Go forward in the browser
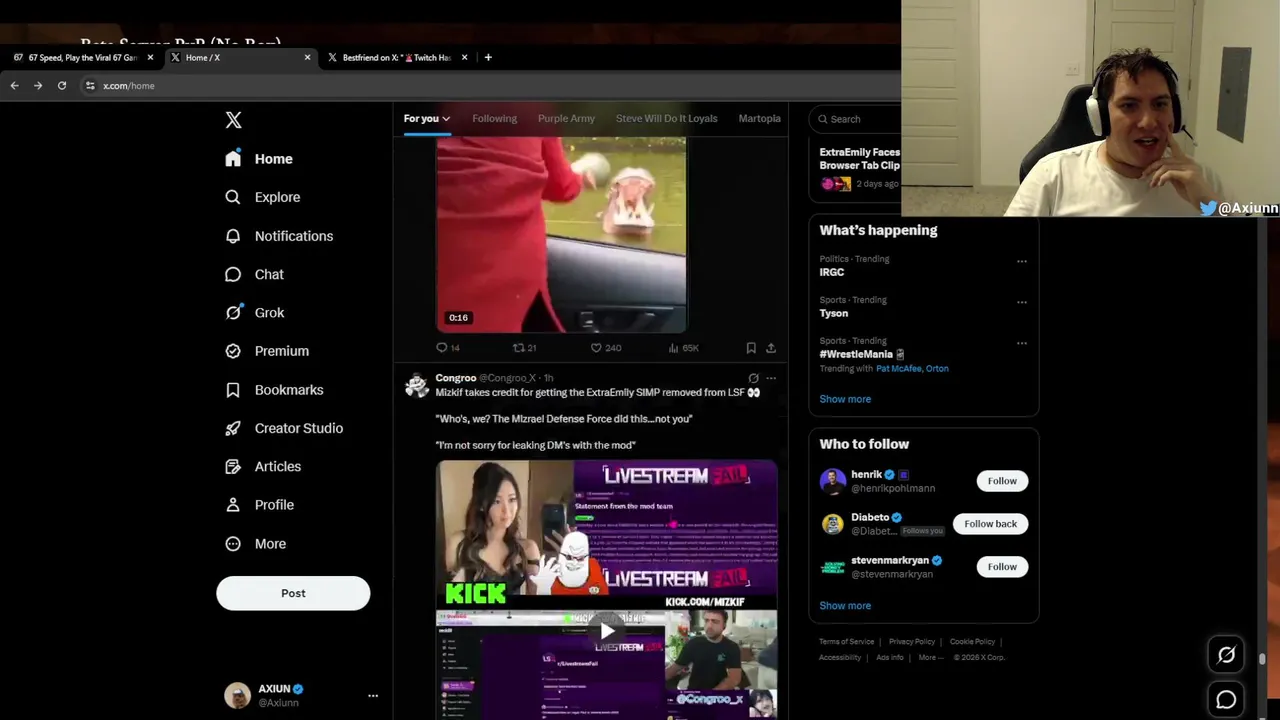The image size is (1280, 720). point(38,86)
